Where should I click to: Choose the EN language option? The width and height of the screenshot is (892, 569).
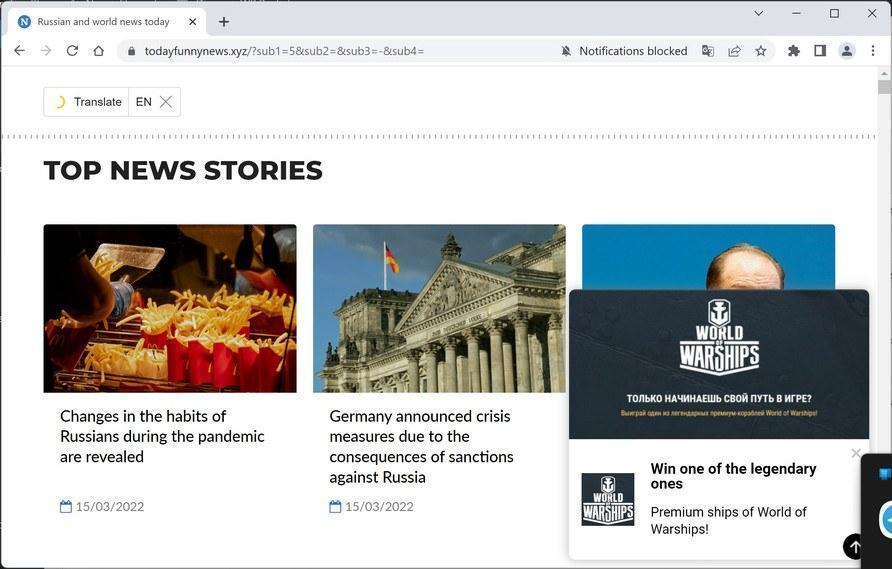[143, 102]
